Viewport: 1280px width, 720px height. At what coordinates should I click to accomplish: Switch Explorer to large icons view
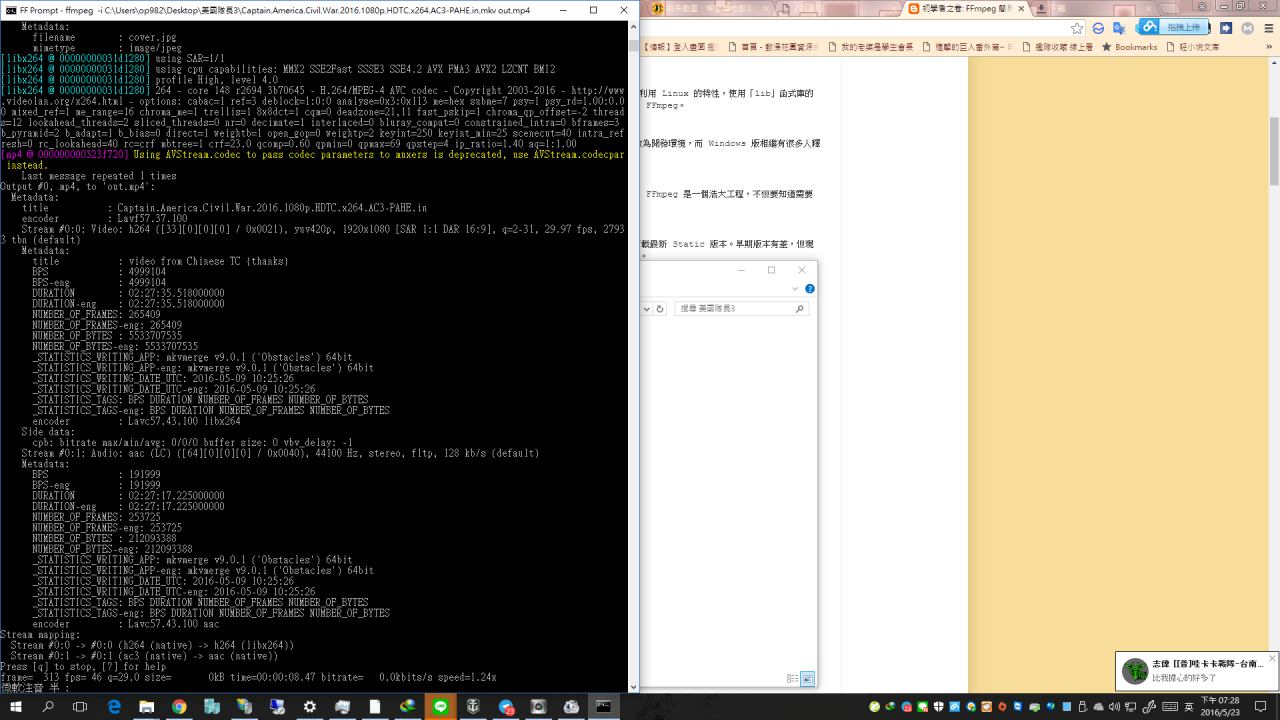tap(807, 679)
